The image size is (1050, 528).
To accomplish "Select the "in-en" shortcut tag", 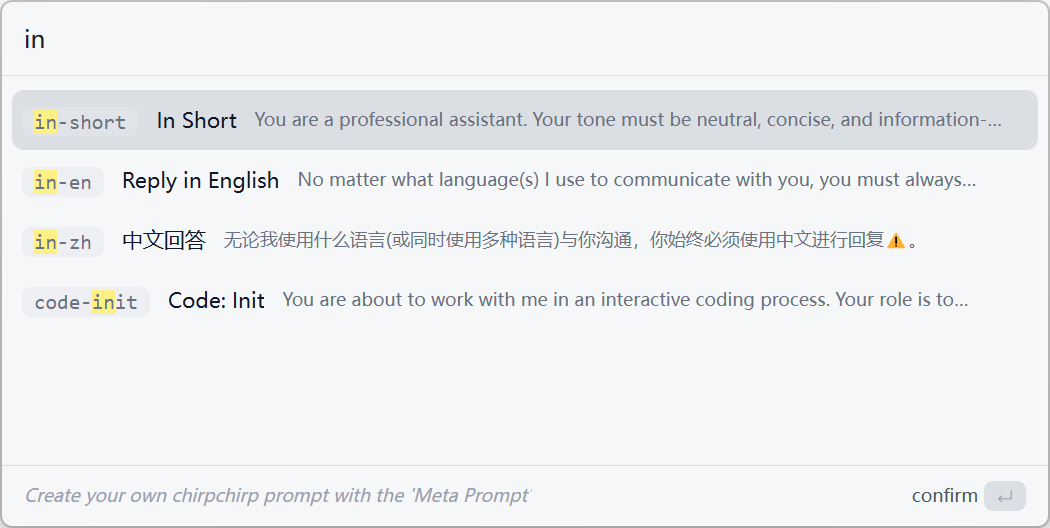I will (x=63, y=182).
